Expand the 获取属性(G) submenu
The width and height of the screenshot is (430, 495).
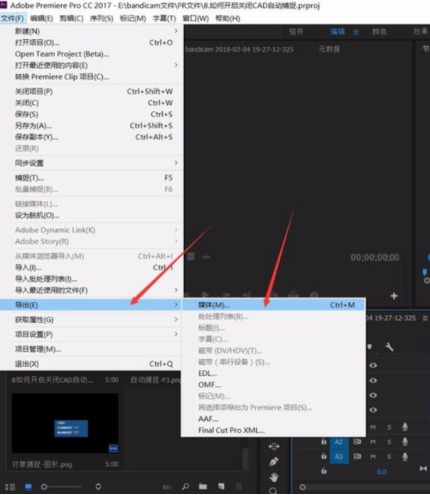[92, 320]
